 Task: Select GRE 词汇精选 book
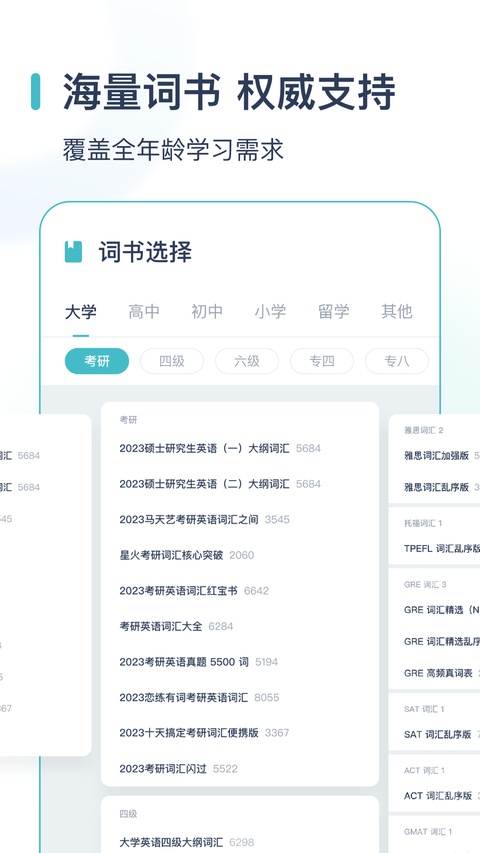click(442, 610)
